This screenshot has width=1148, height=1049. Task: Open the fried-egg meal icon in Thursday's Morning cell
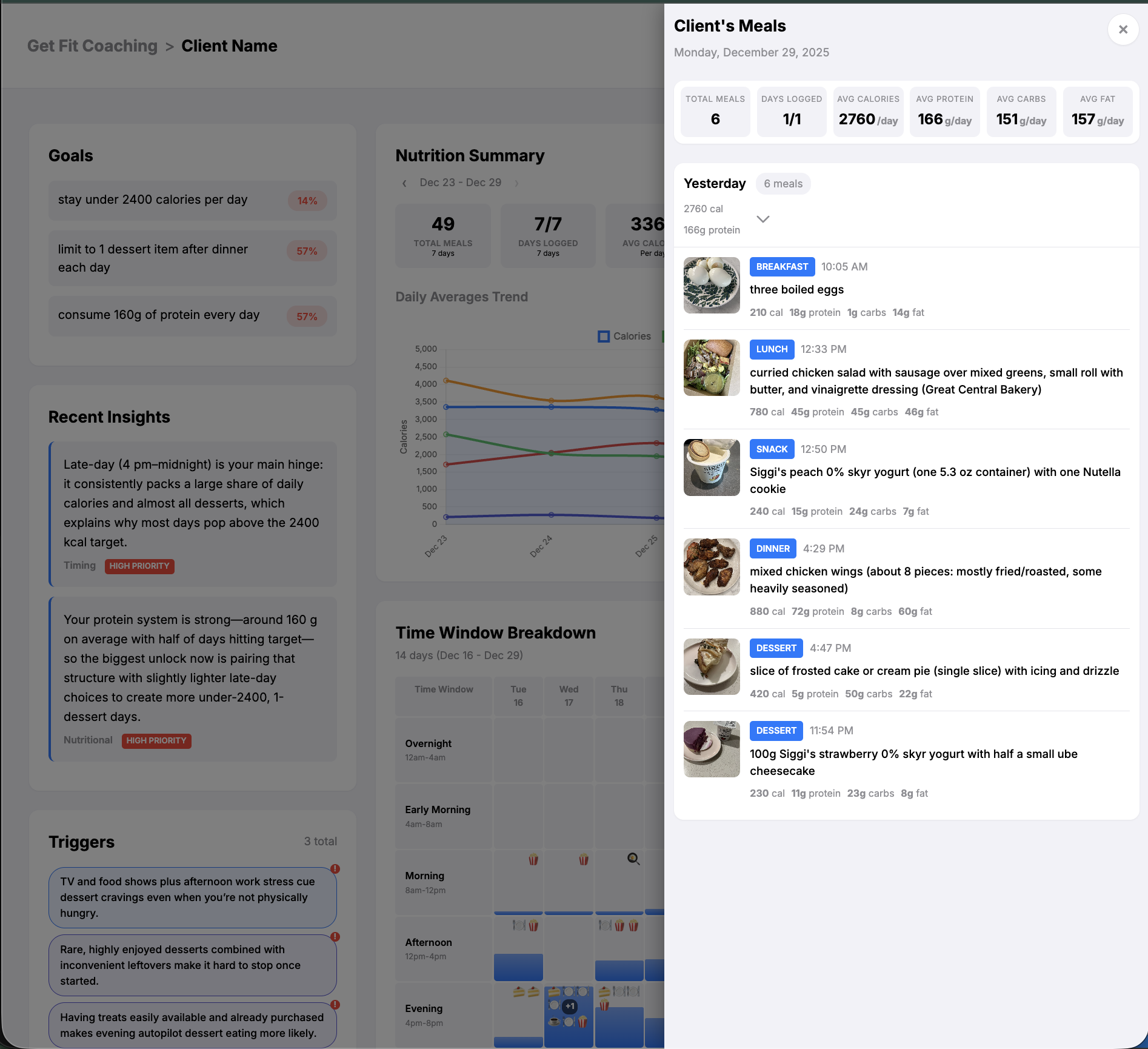pyautogui.click(x=633, y=859)
